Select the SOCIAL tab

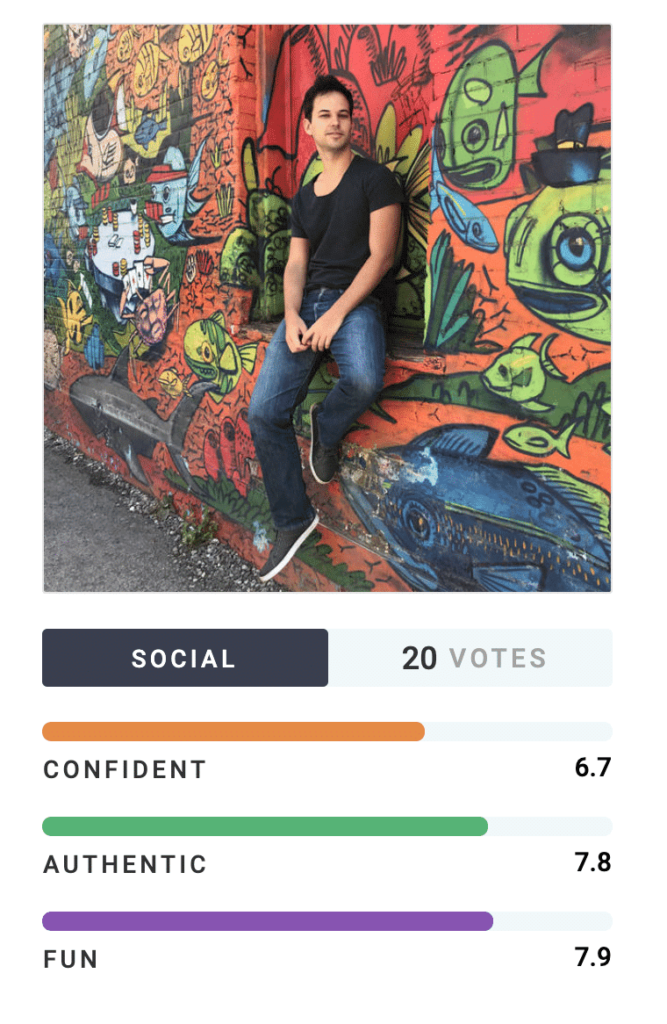point(185,658)
